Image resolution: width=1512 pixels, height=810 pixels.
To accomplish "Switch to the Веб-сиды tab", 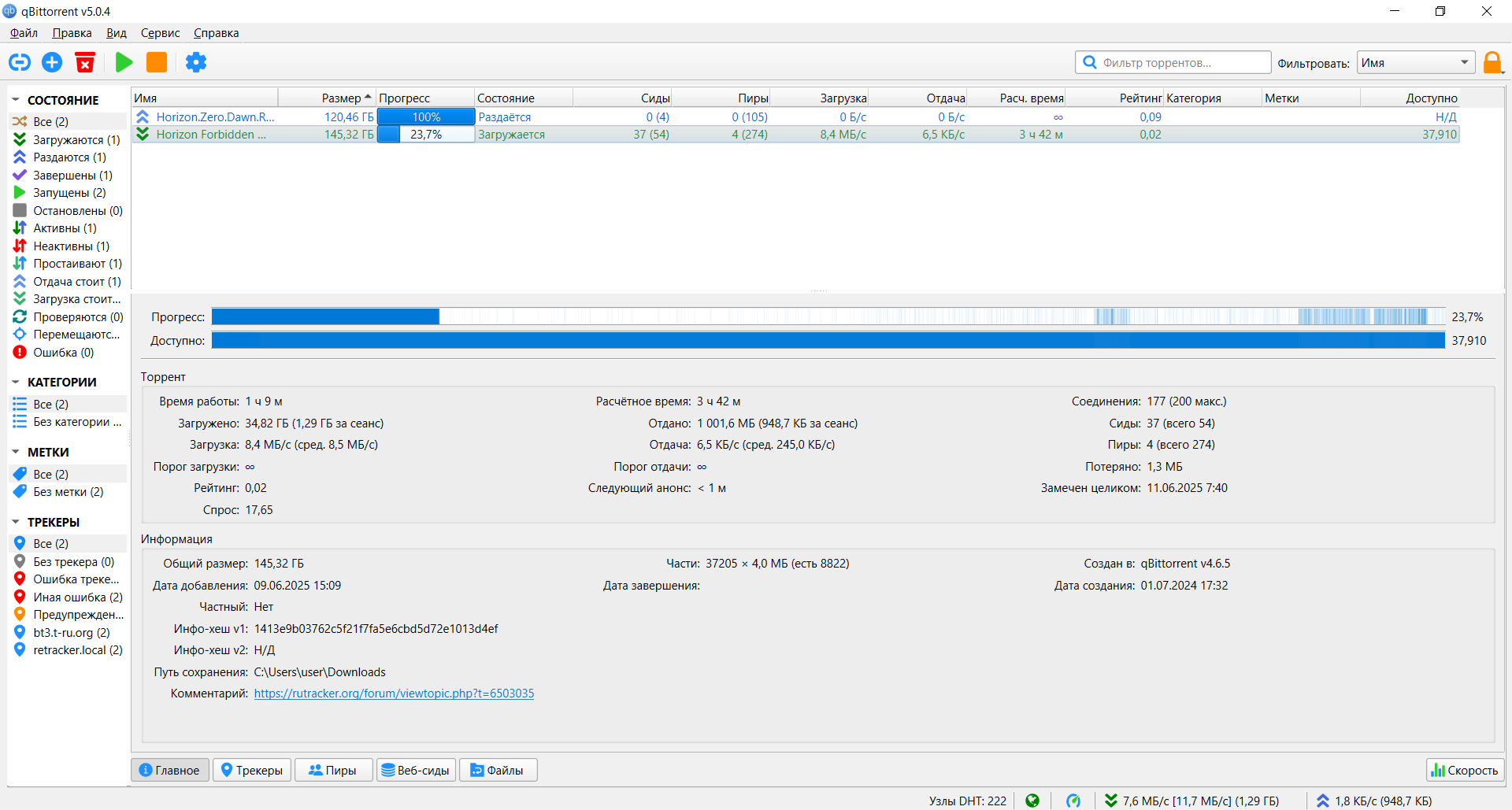I will [x=416, y=770].
